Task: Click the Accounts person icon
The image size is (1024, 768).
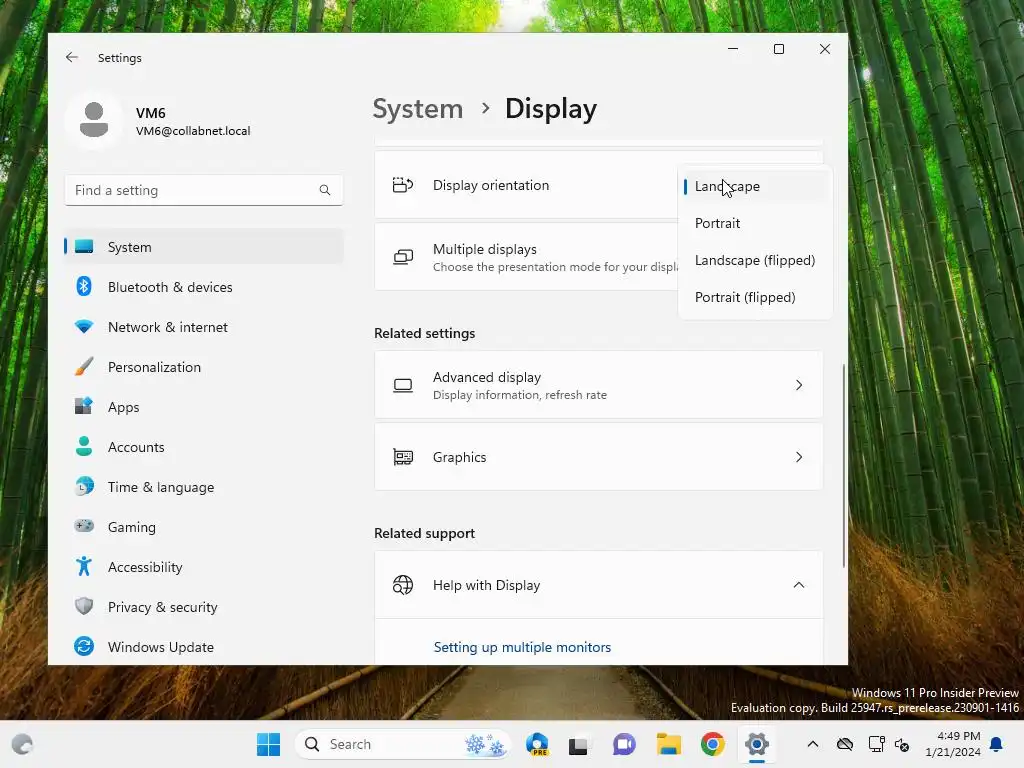Action: 84,446
